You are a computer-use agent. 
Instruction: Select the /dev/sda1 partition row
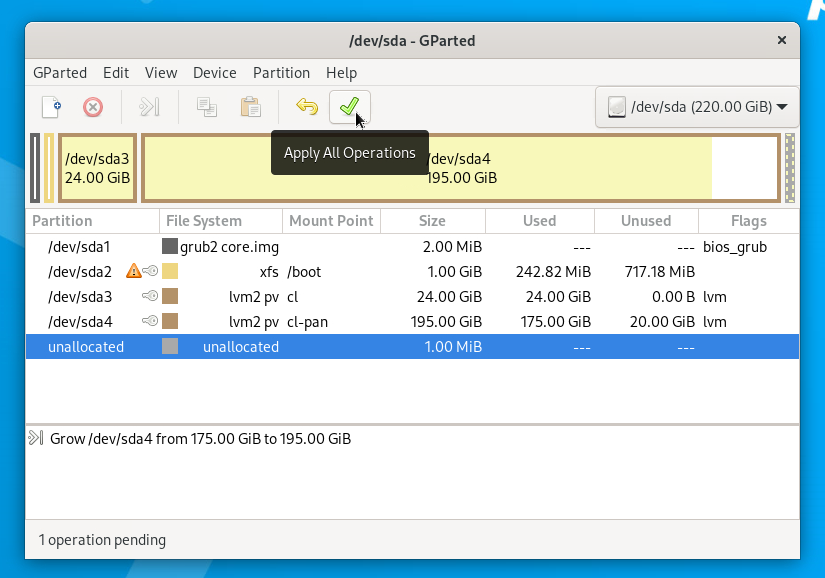coord(80,246)
